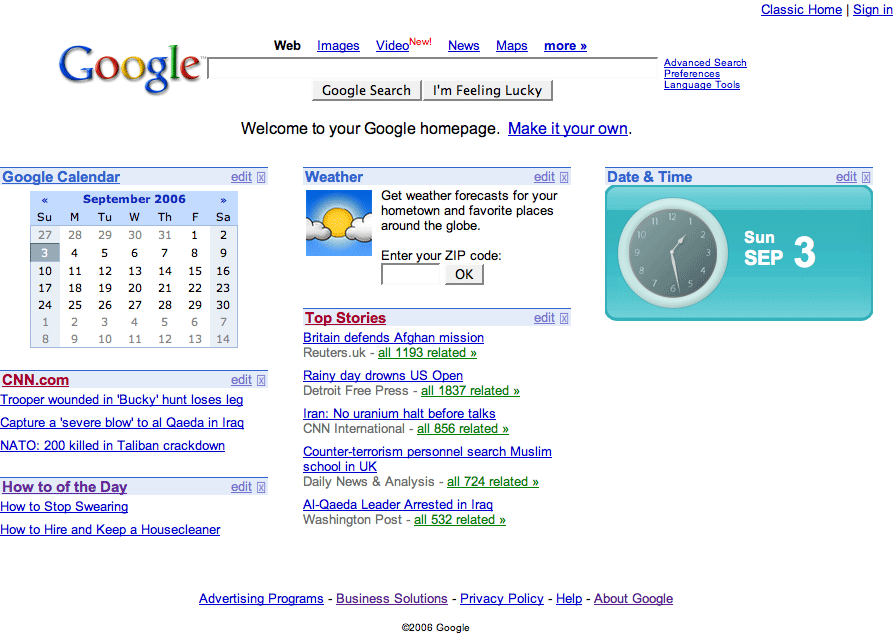The width and height of the screenshot is (896, 642).
Task: Switch to Maps search
Action: tap(511, 46)
